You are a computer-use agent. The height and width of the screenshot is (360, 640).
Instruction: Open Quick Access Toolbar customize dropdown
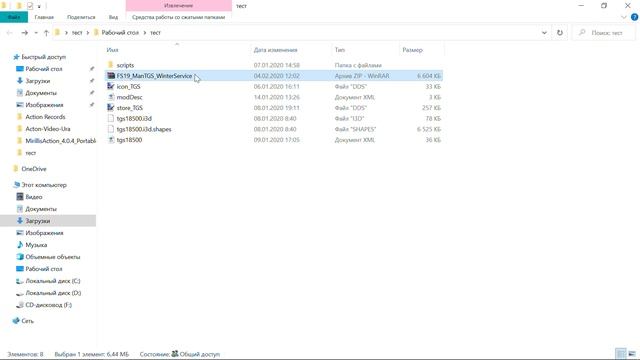point(39,6)
